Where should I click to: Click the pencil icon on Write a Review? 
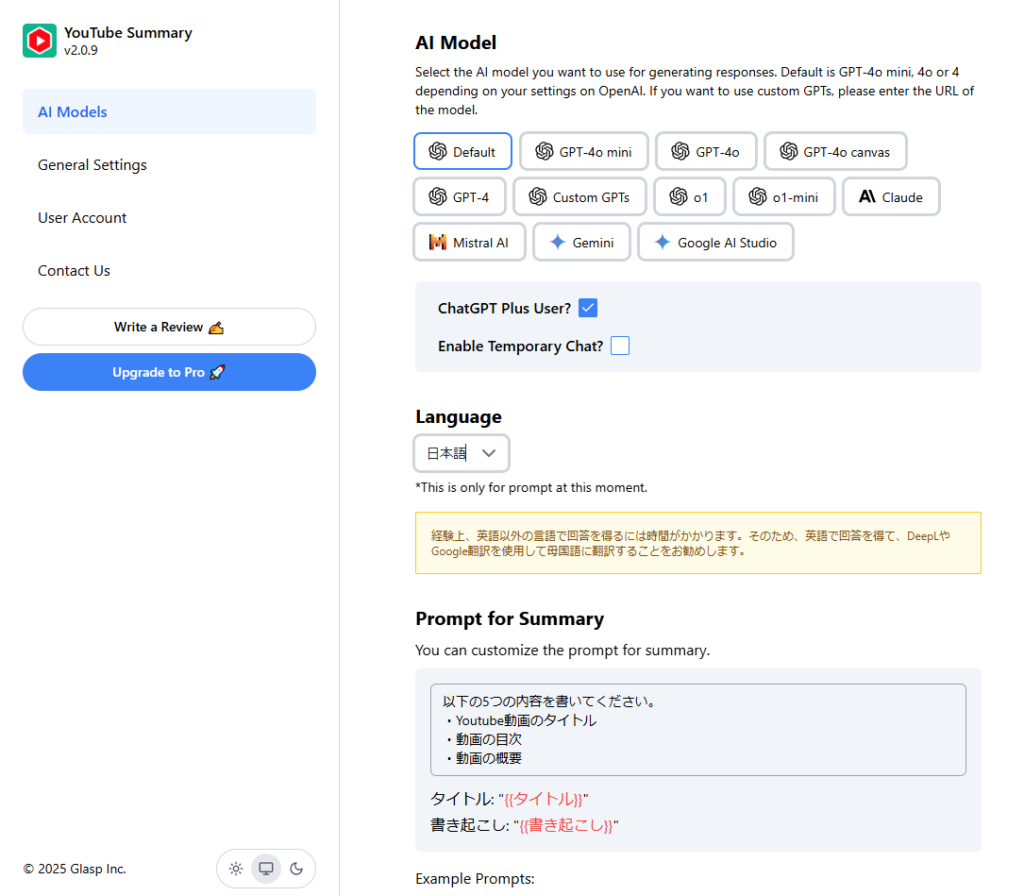click(216, 327)
